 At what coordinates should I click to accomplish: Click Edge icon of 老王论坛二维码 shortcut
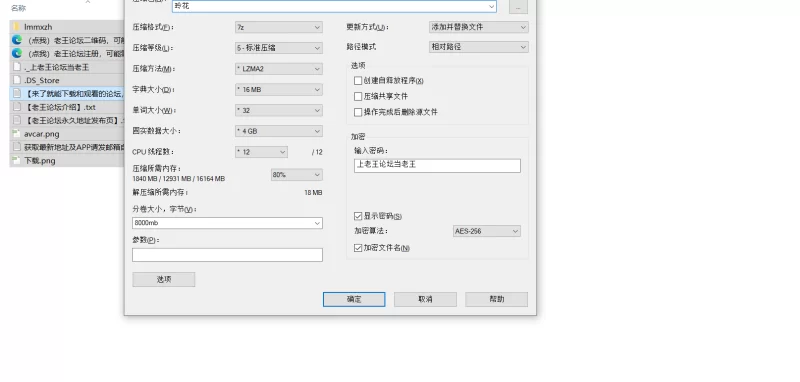click(16, 40)
